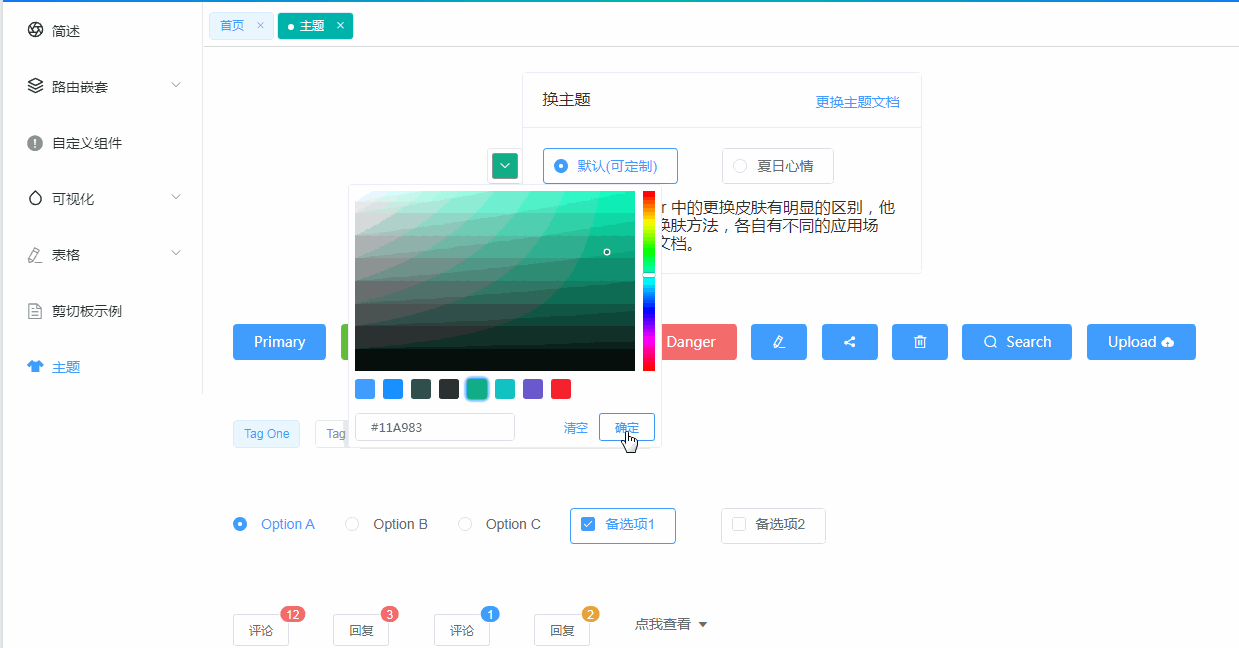Click the 回复 button with badge 3
Screen dimensions: 1239x648
(x=361, y=630)
